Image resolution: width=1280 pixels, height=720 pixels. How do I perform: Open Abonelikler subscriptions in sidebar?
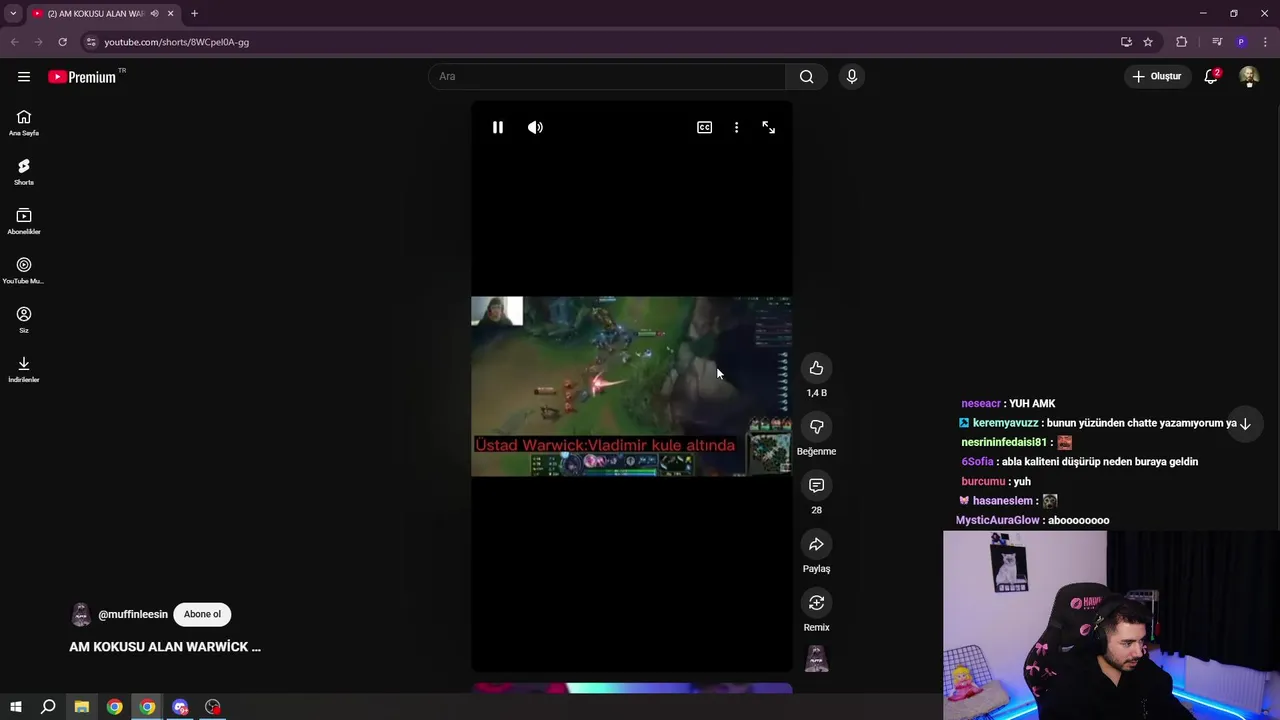pos(24,221)
